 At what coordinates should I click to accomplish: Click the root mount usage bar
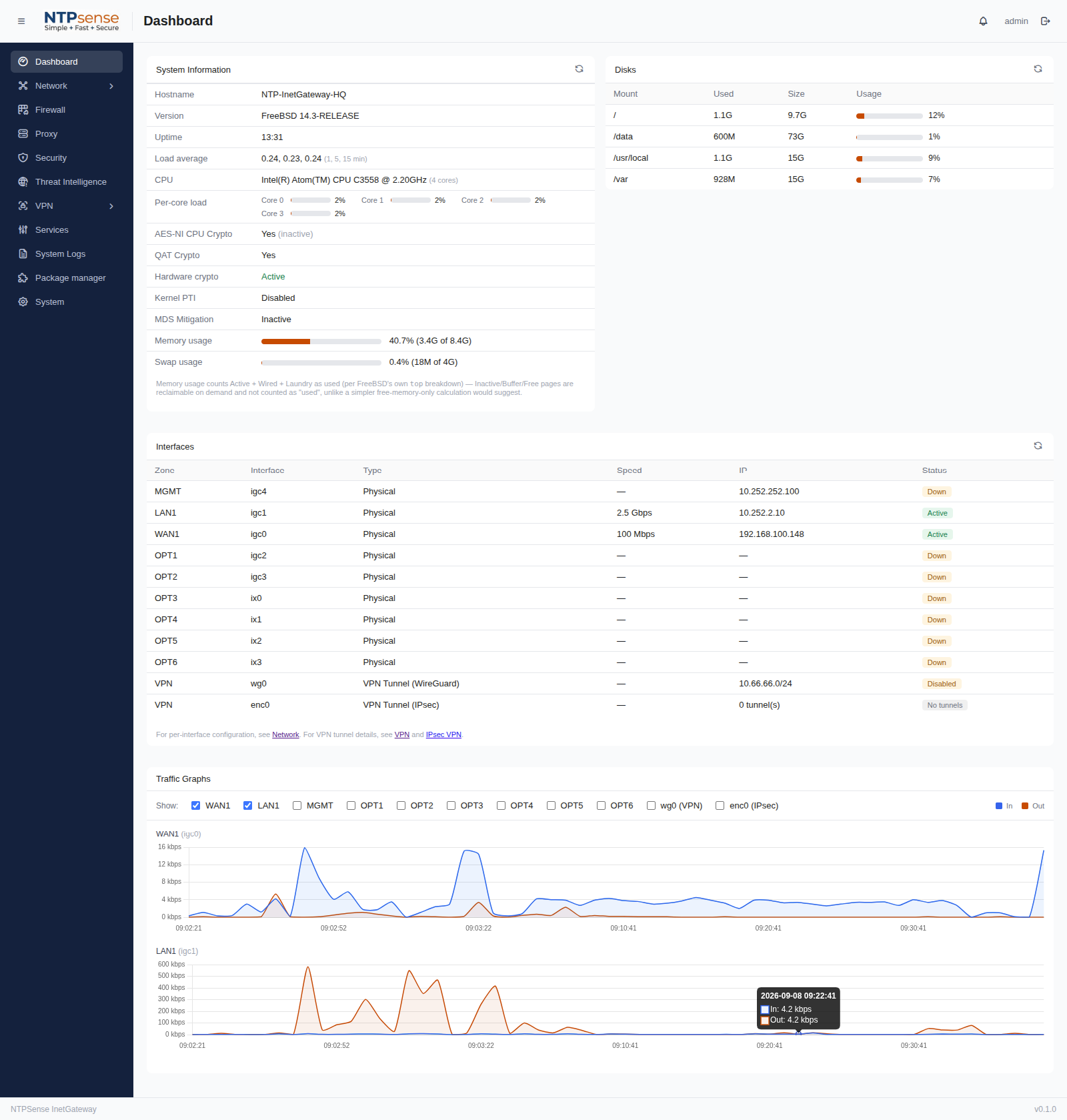click(x=889, y=115)
